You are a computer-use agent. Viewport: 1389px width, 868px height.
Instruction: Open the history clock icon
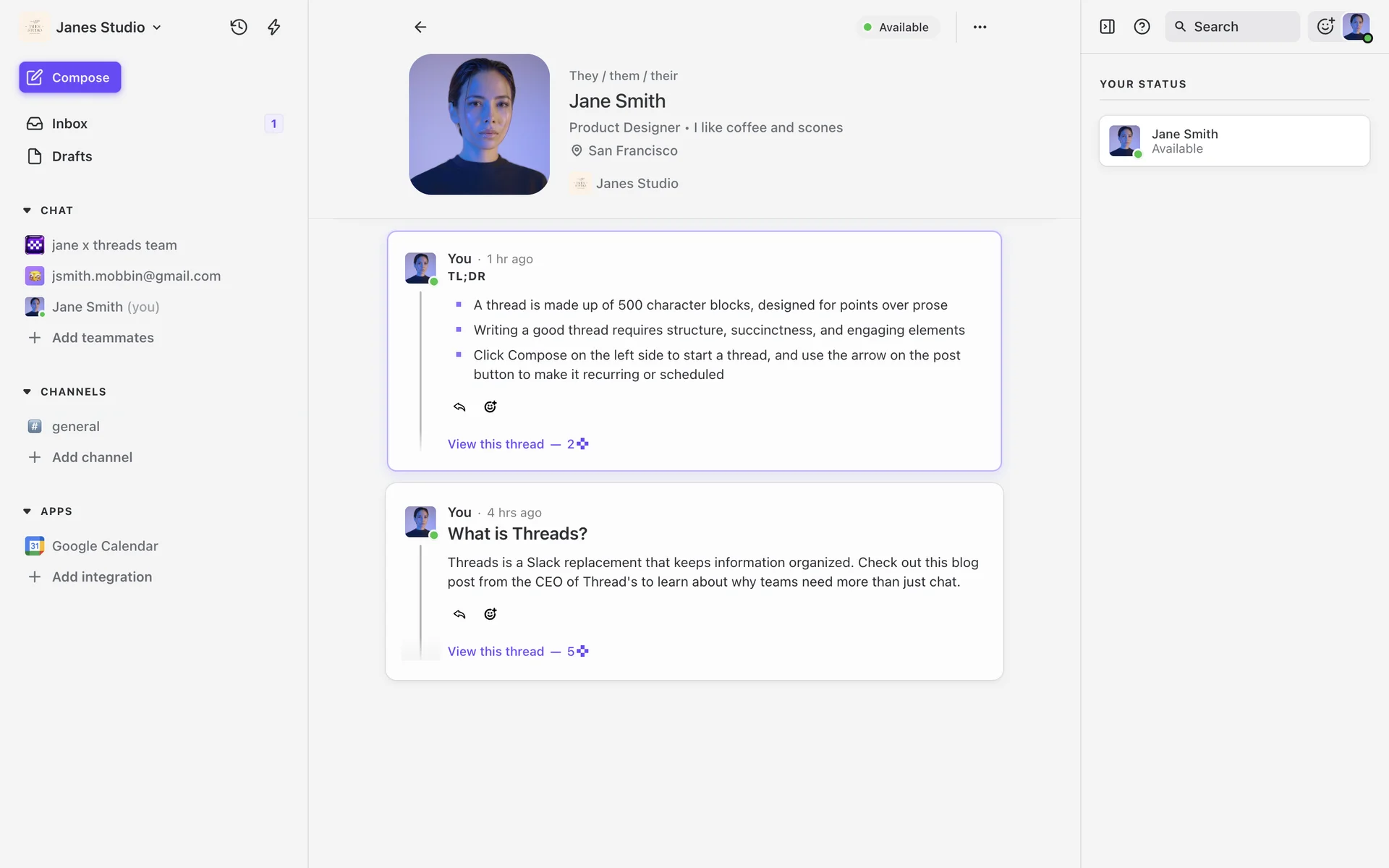(x=239, y=27)
